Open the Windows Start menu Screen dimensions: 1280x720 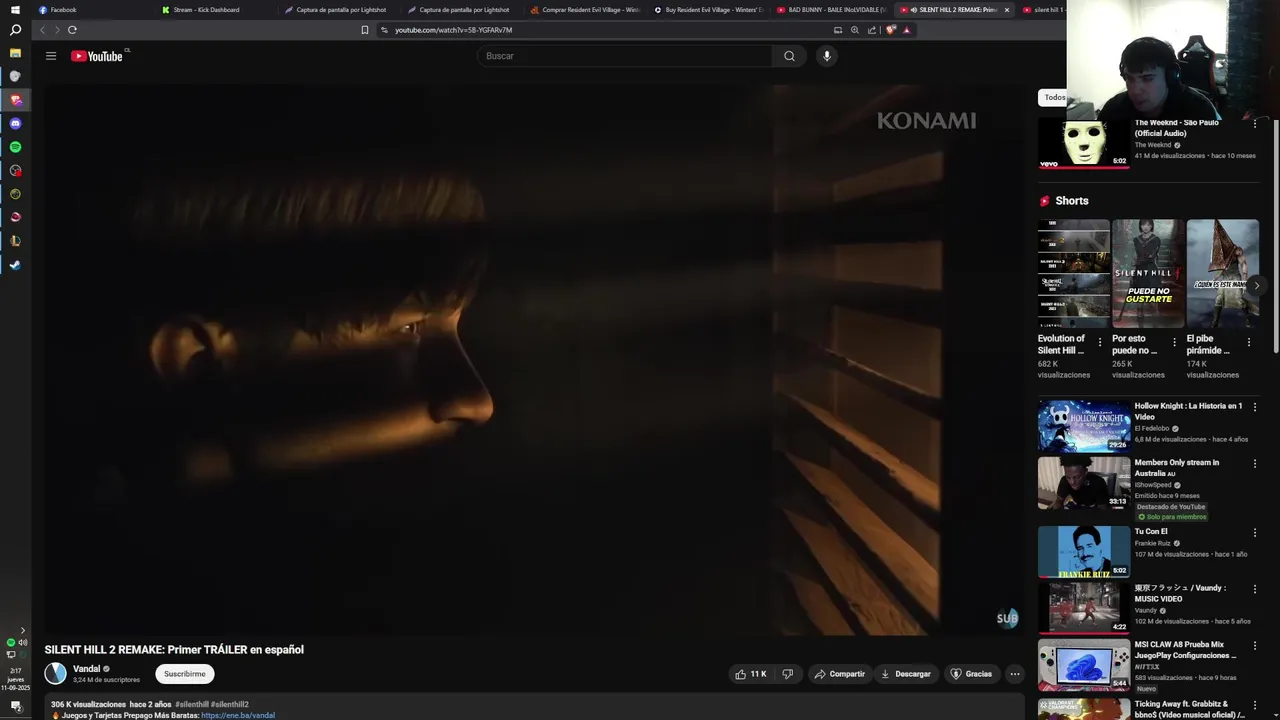(x=15, y=9)
